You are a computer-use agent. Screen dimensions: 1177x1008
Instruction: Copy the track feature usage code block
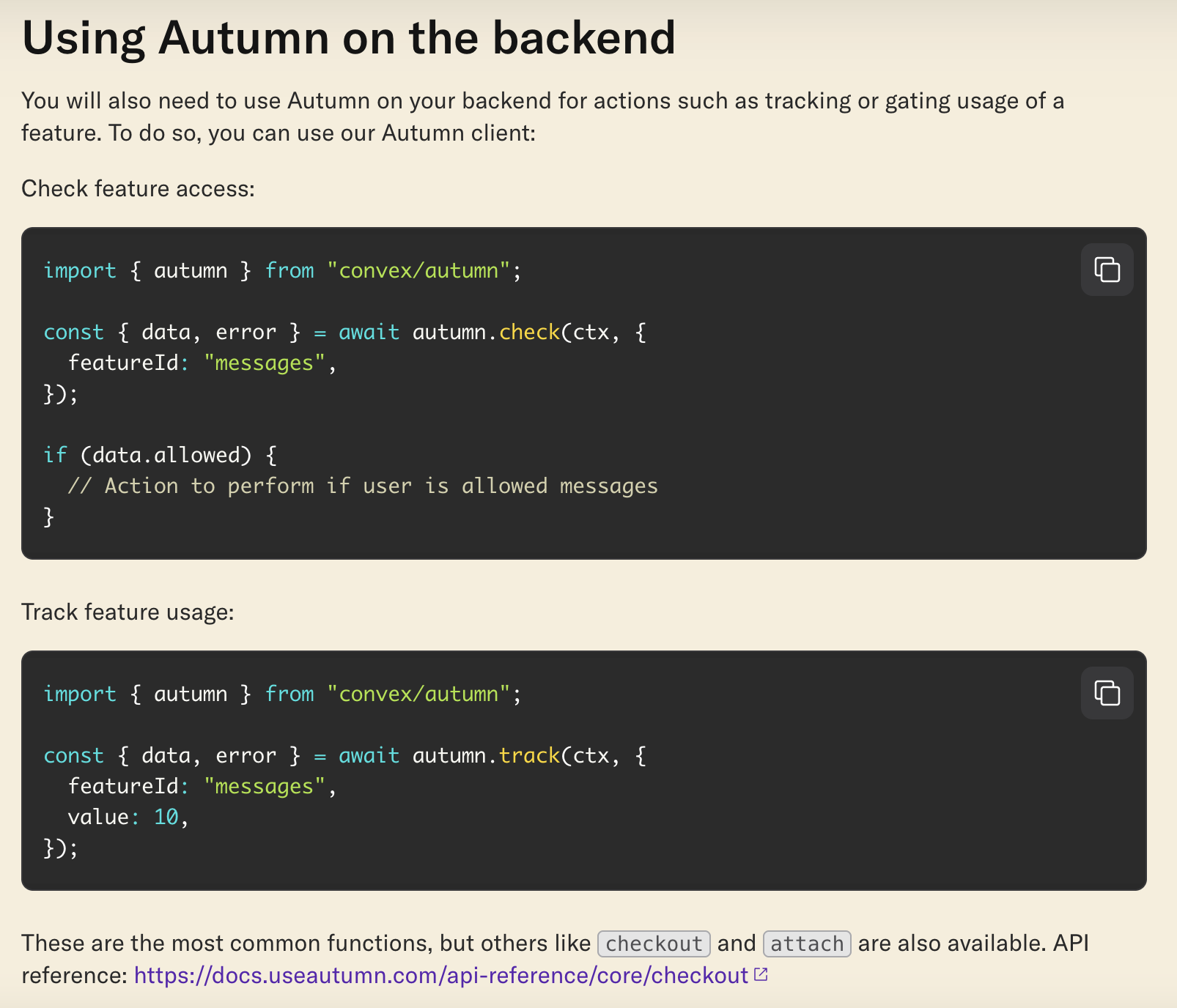pos(1107,693)
